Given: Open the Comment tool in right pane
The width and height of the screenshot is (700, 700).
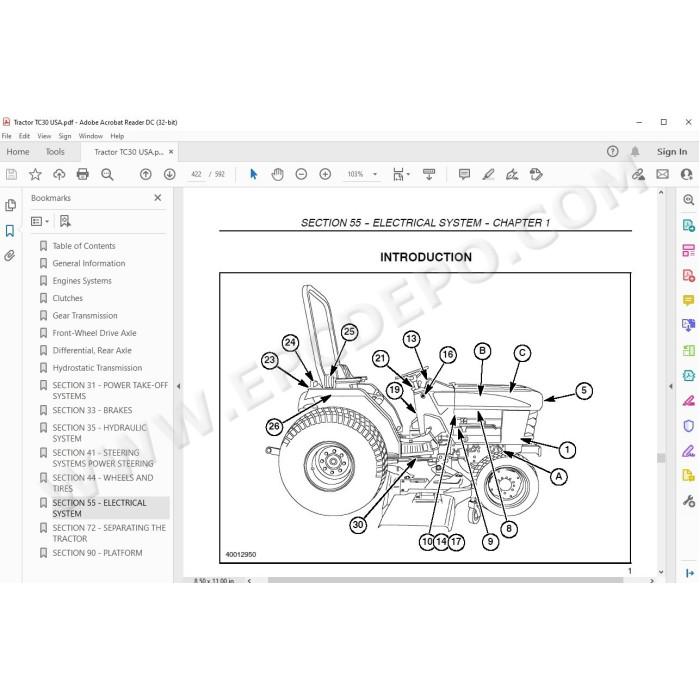Looking at the screenshot, I should [x=688, y=300].
